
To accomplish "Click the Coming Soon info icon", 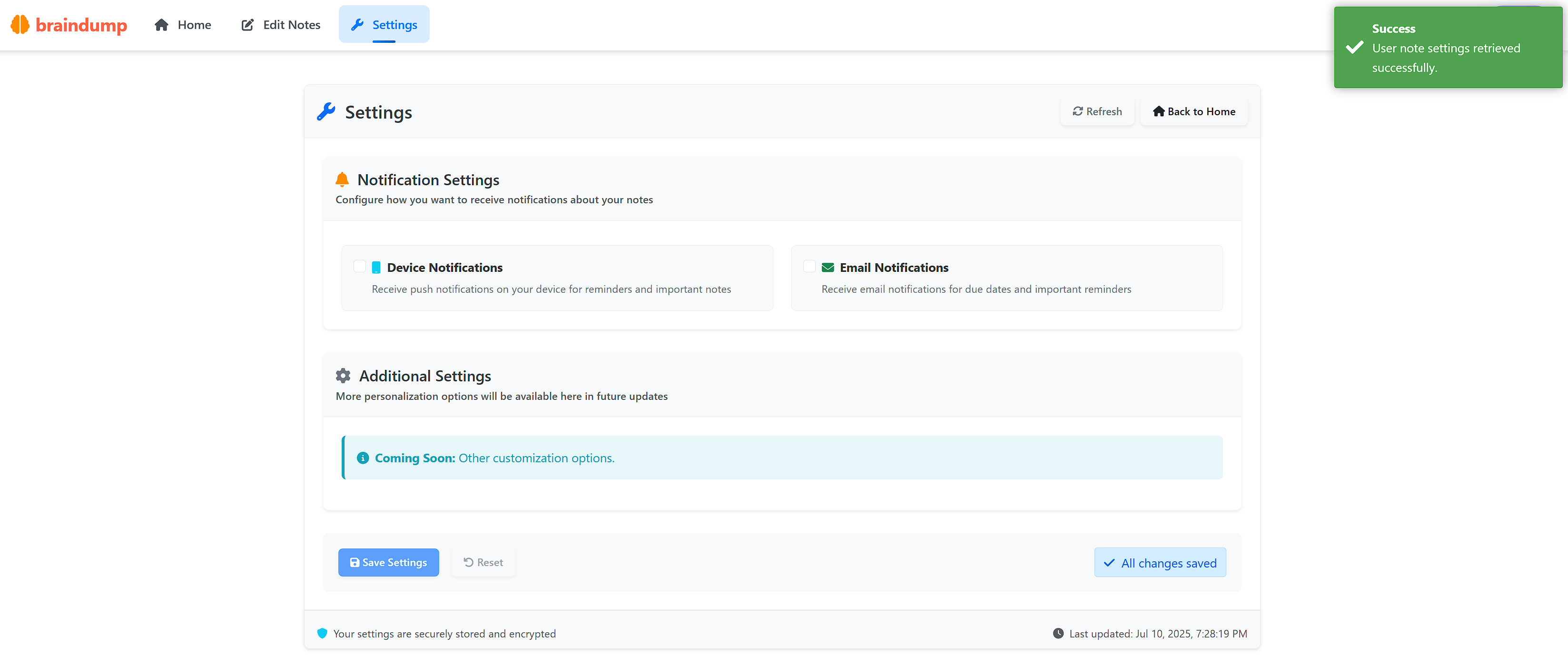I will tap(363, 458).
